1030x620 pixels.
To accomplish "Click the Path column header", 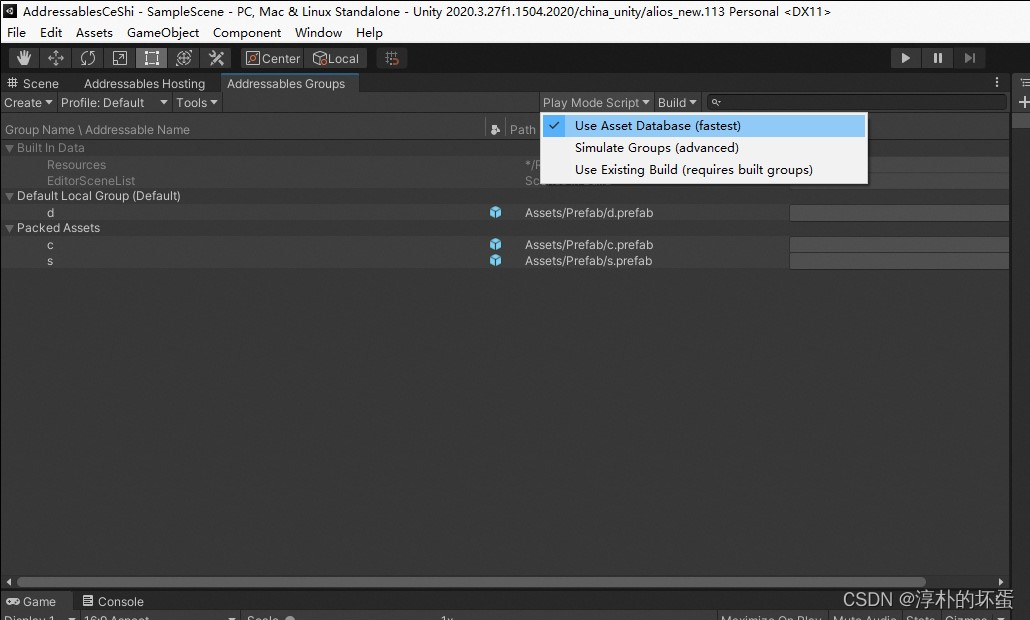I will tap(522, 130).
